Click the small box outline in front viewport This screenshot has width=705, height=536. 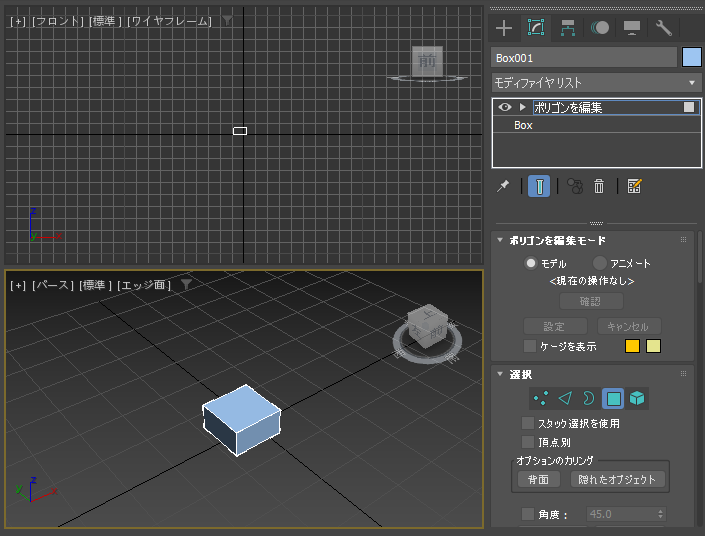(x=240, y=131)
